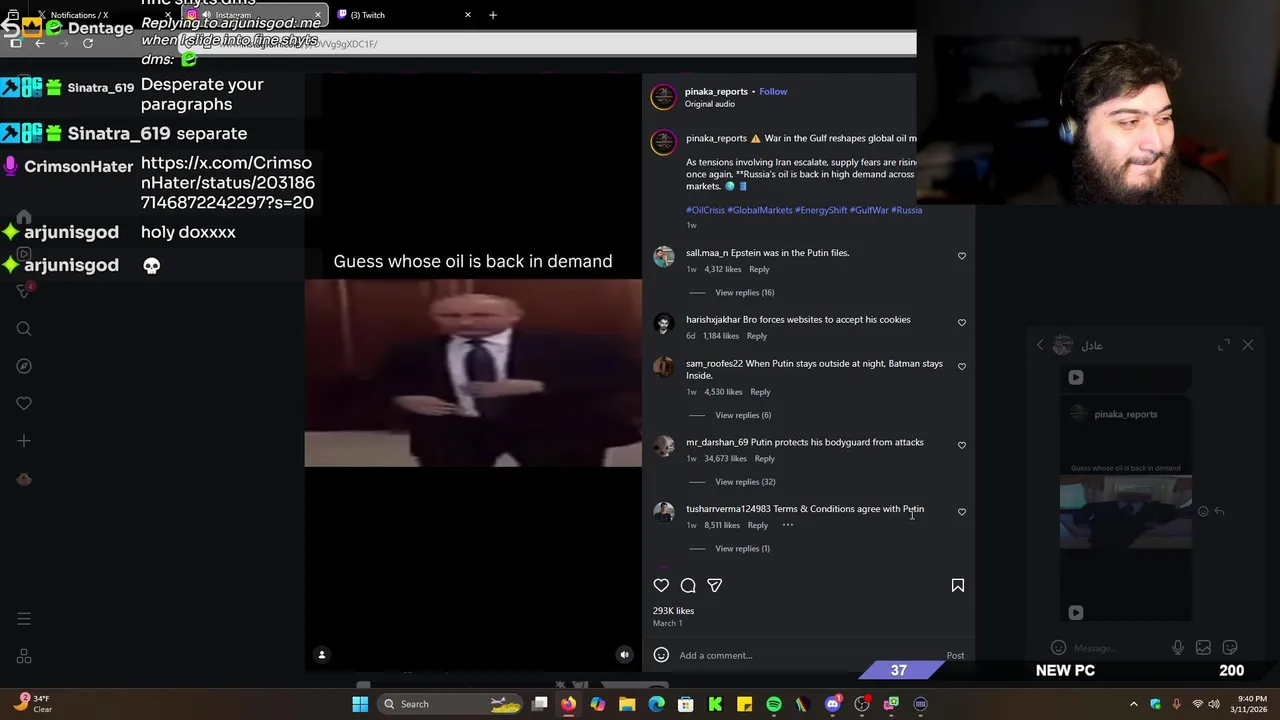
Task: Expand the message popup to full view
Action: click(1224, 345)
